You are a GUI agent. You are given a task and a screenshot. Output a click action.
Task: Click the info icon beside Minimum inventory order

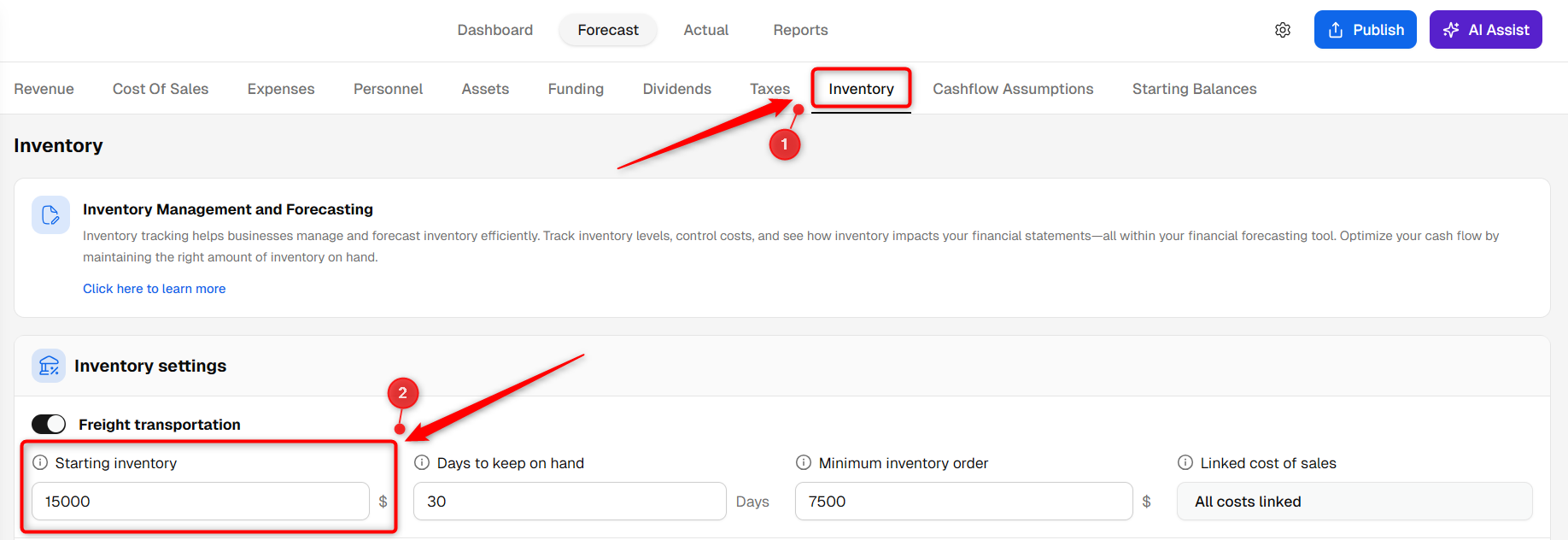click(x=804, y=462)
